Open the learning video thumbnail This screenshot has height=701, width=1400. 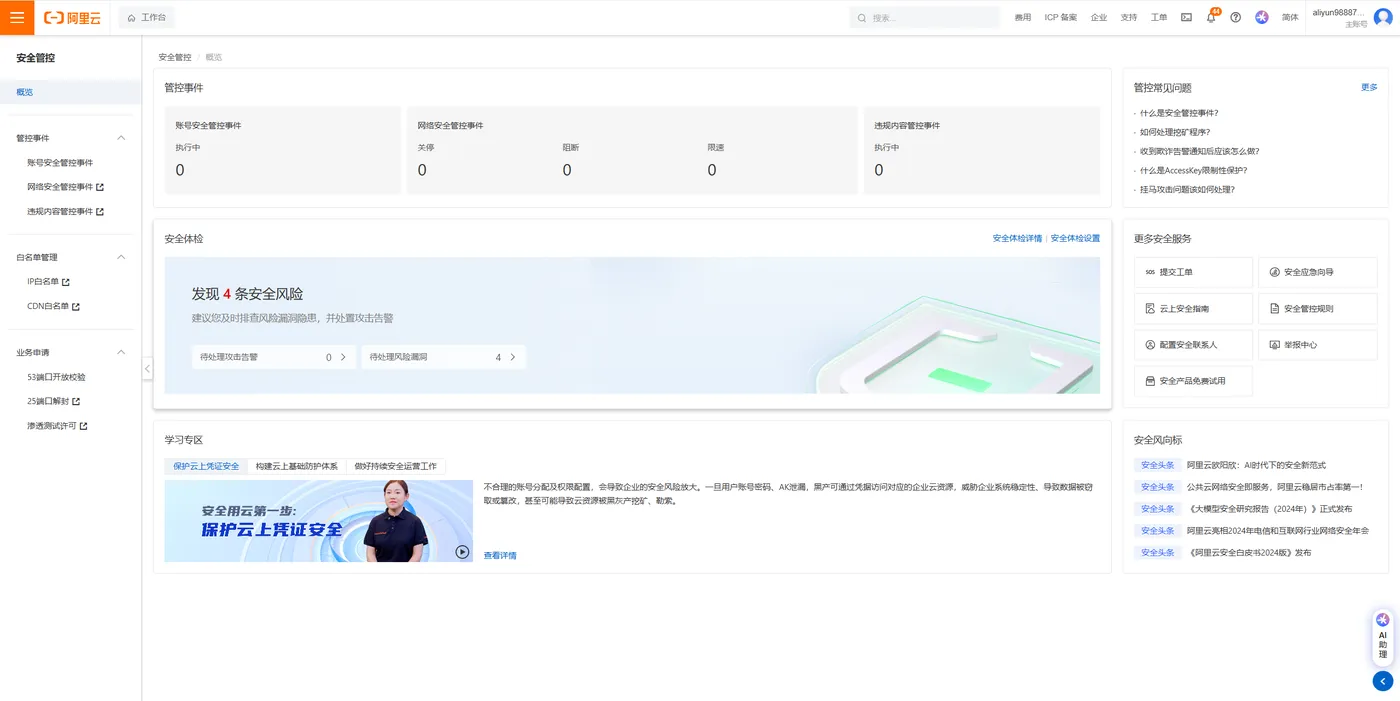319,521
